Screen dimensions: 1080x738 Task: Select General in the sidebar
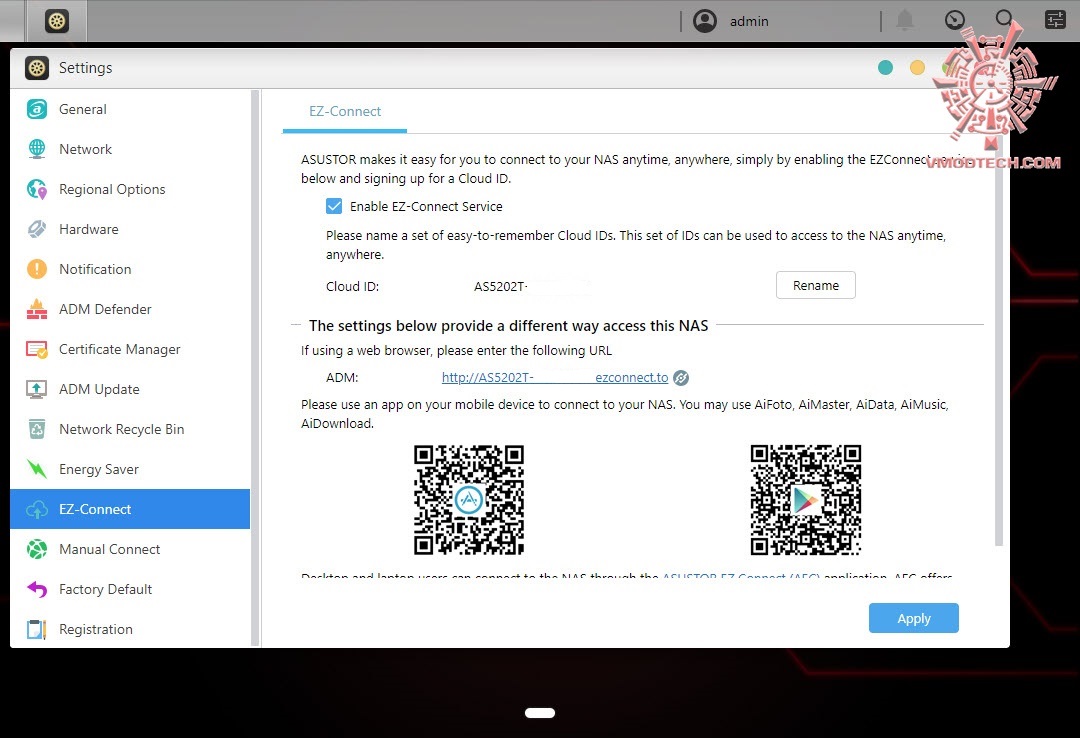coord(130,109)
